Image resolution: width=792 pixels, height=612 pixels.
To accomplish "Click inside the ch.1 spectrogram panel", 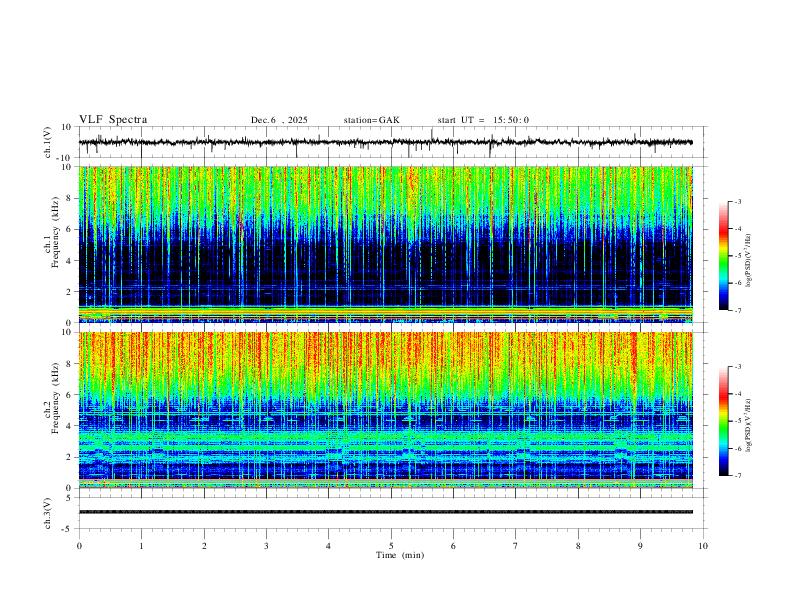I will coord(385,244).
